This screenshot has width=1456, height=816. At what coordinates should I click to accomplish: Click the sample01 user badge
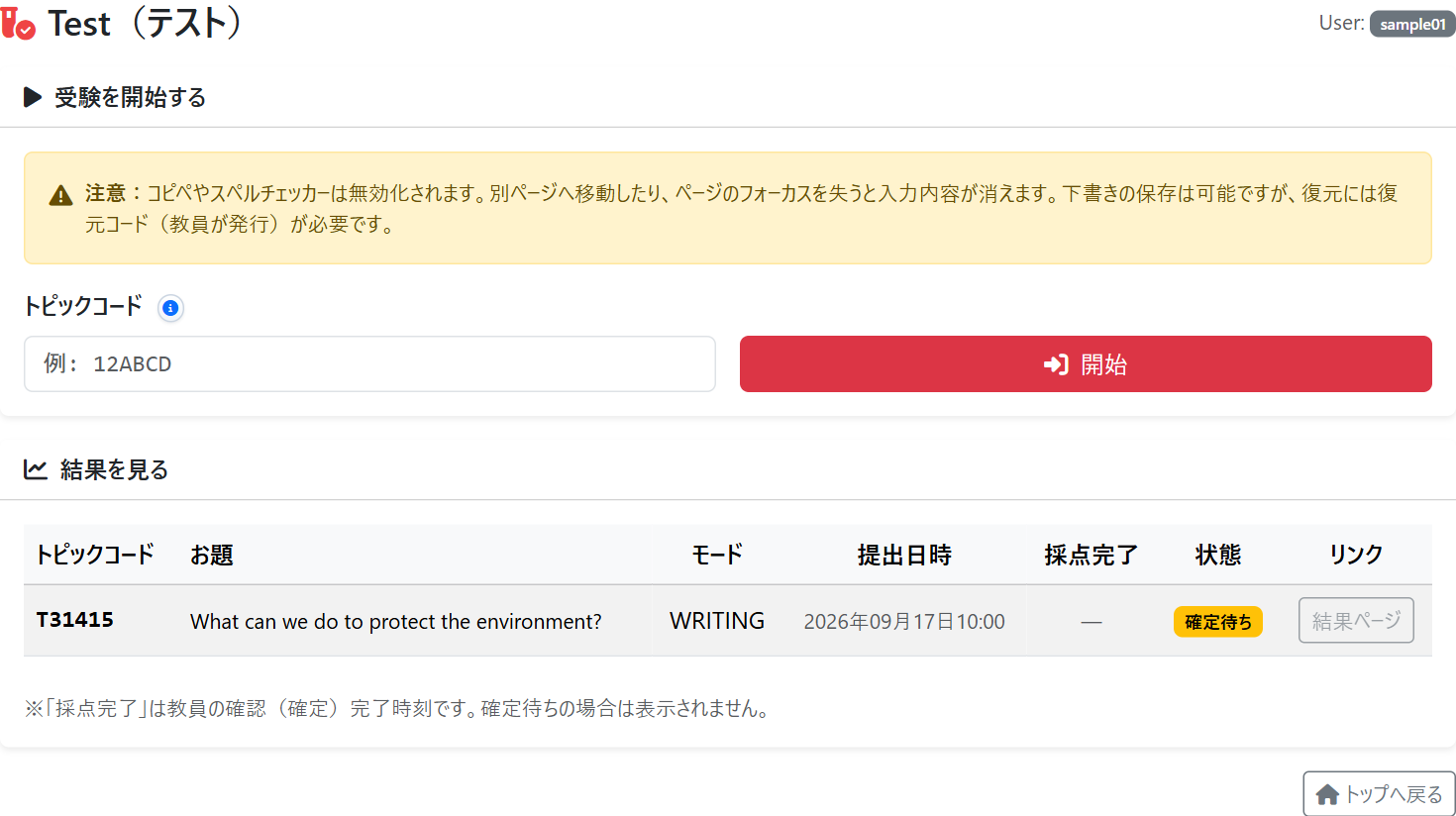coord(1412,24)
